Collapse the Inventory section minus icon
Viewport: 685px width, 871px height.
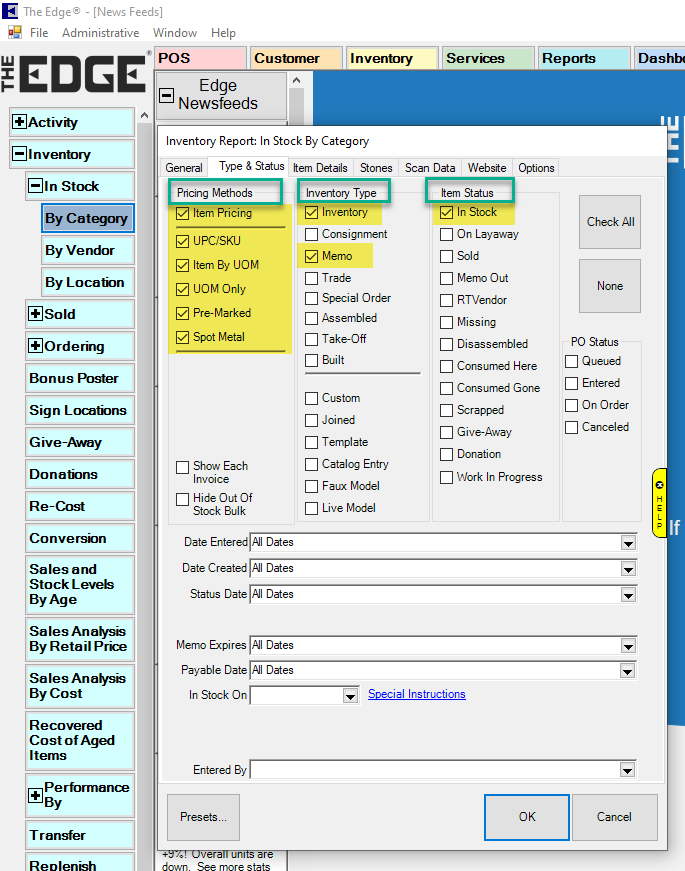click(x=19, y=154)
